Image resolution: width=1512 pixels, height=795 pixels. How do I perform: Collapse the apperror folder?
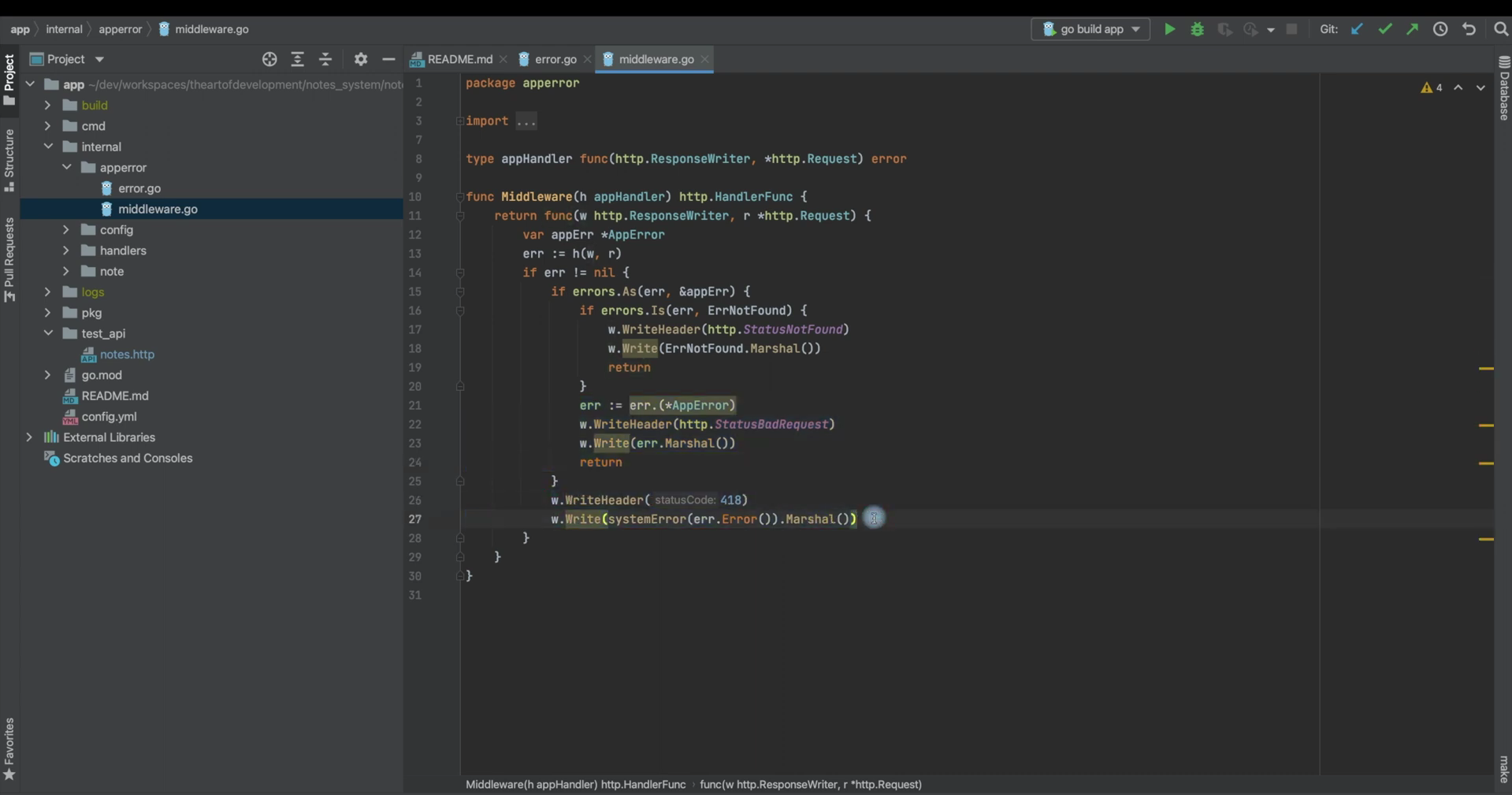(66, 167)
